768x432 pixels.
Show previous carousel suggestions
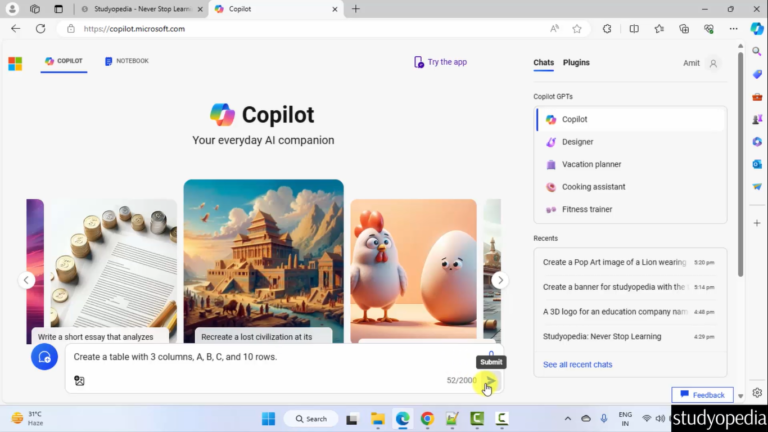pos(26,280)
